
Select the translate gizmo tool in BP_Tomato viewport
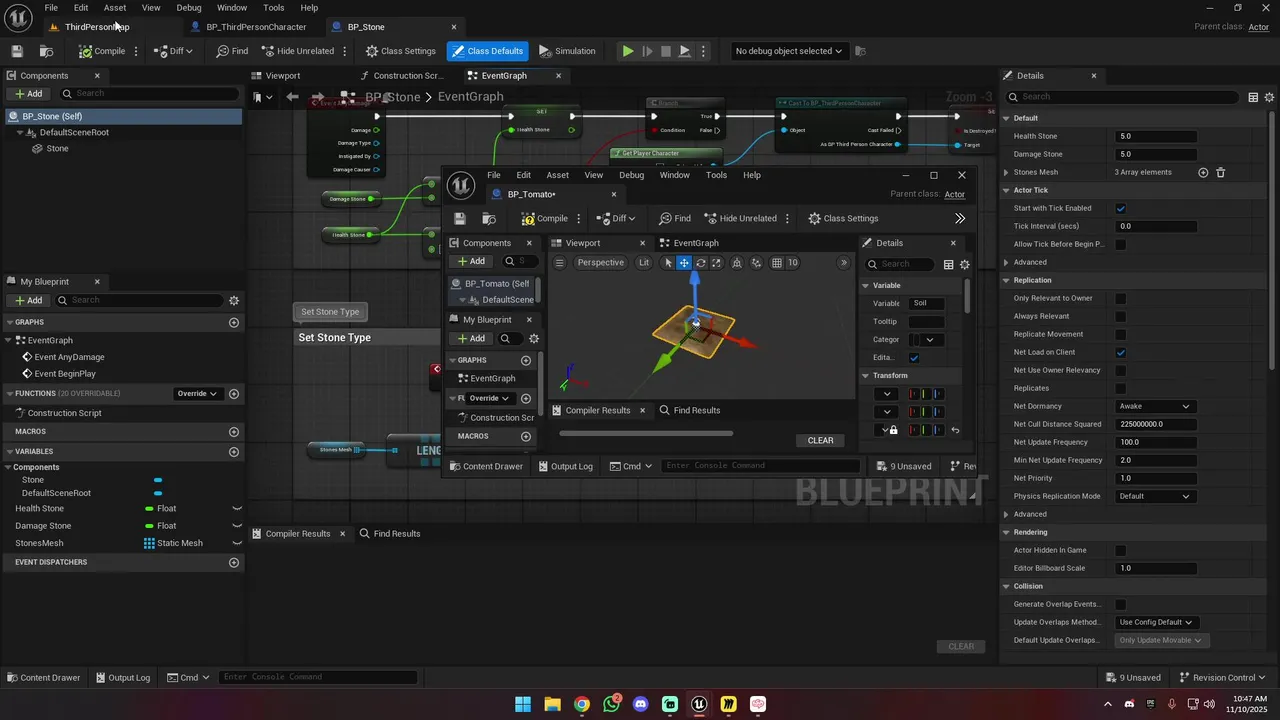[x=684, y=263]
